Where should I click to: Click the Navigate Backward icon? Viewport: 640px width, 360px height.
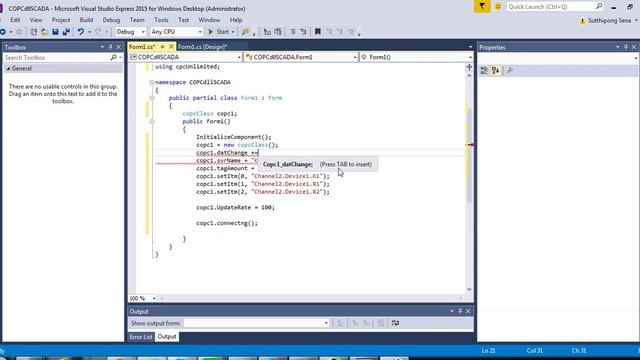click(3, 31)
